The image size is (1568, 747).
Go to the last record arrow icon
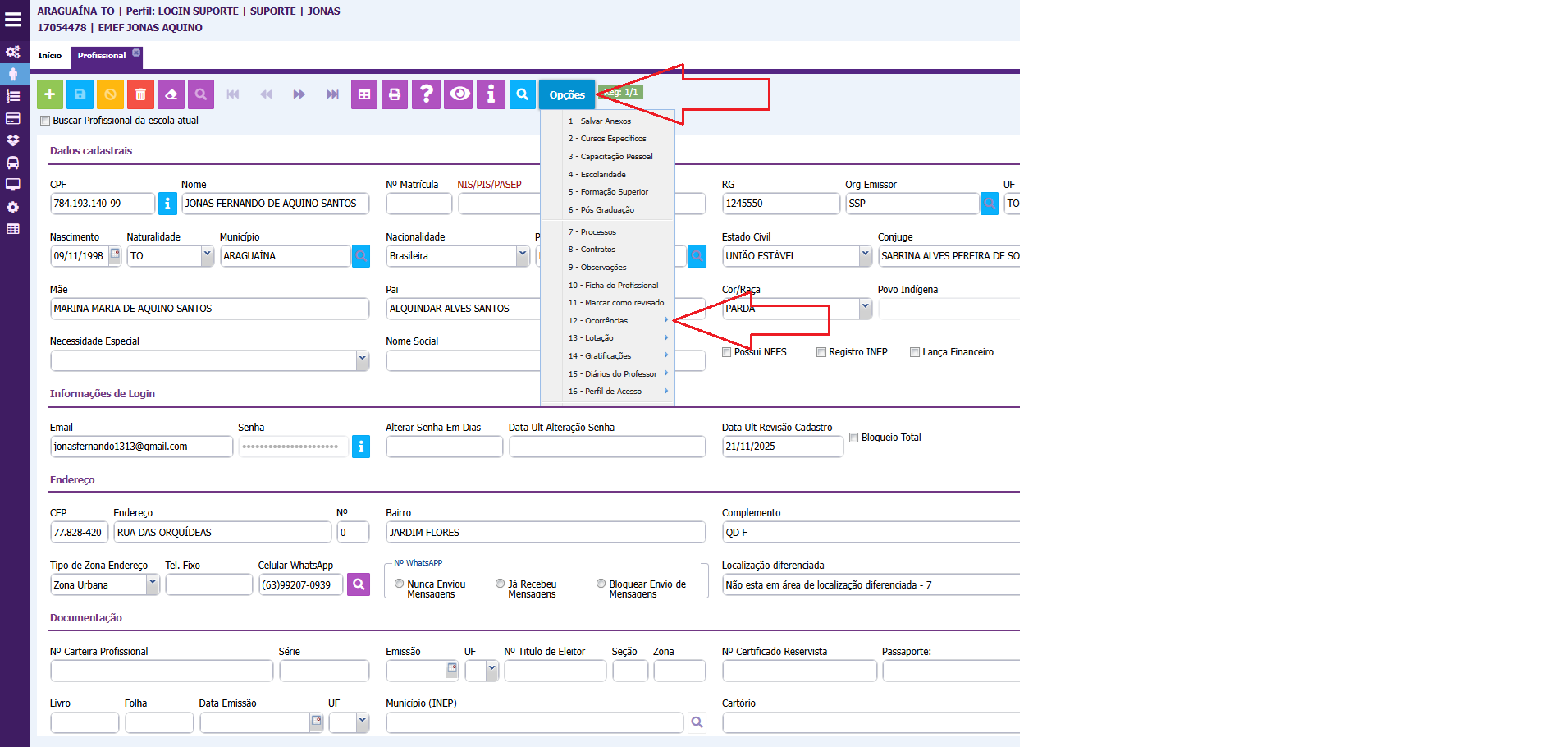click(332, 94)
